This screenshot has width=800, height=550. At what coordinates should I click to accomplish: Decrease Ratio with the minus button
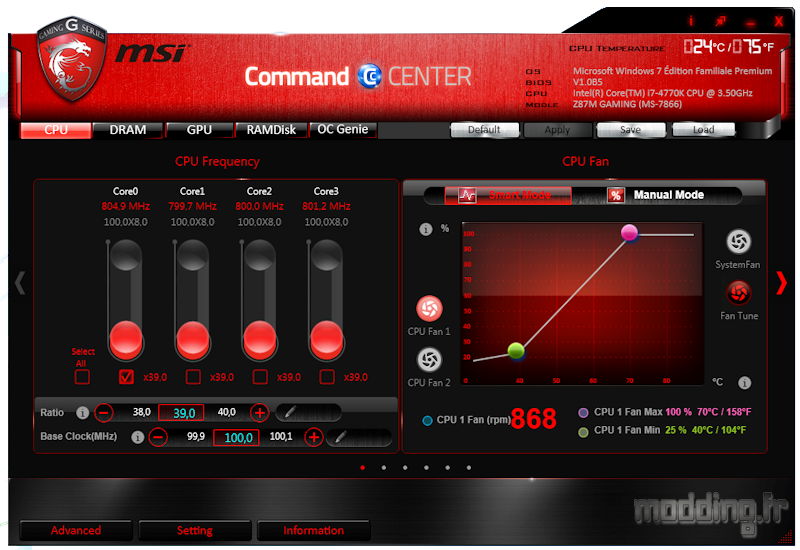pos(104,412)
